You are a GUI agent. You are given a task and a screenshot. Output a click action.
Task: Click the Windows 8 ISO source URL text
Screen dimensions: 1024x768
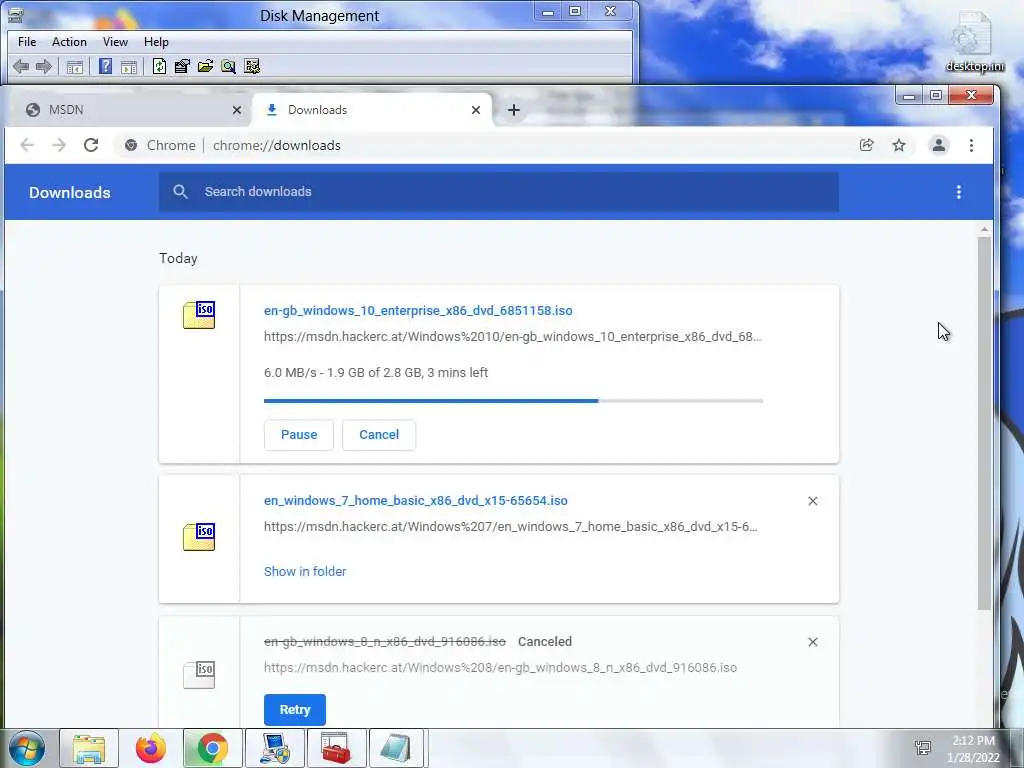(x=500, y=667)
